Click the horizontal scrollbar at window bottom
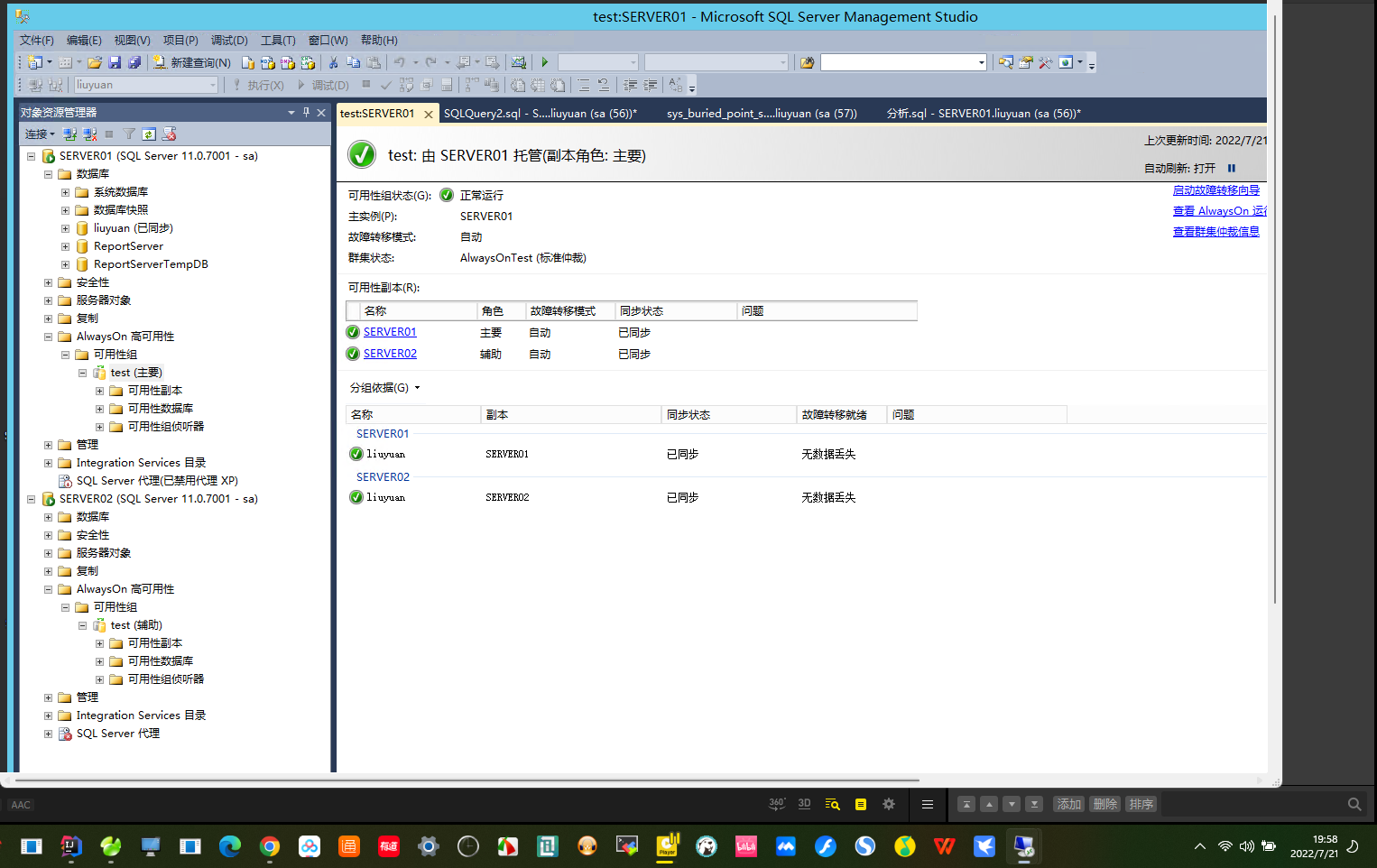Image resolution: width=1377 pixels, height=868 pixels. [x=467, y=780]
